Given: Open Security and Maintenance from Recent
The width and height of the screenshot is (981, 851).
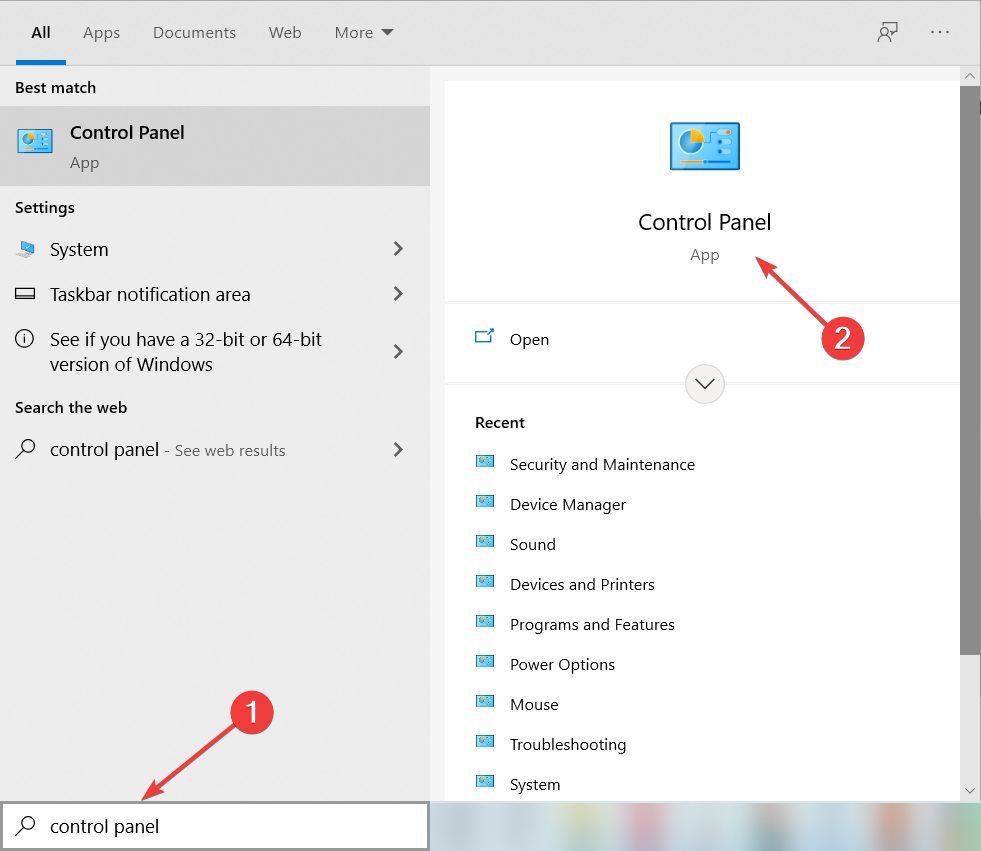Looking at the screenshot, I should (602, 464).
